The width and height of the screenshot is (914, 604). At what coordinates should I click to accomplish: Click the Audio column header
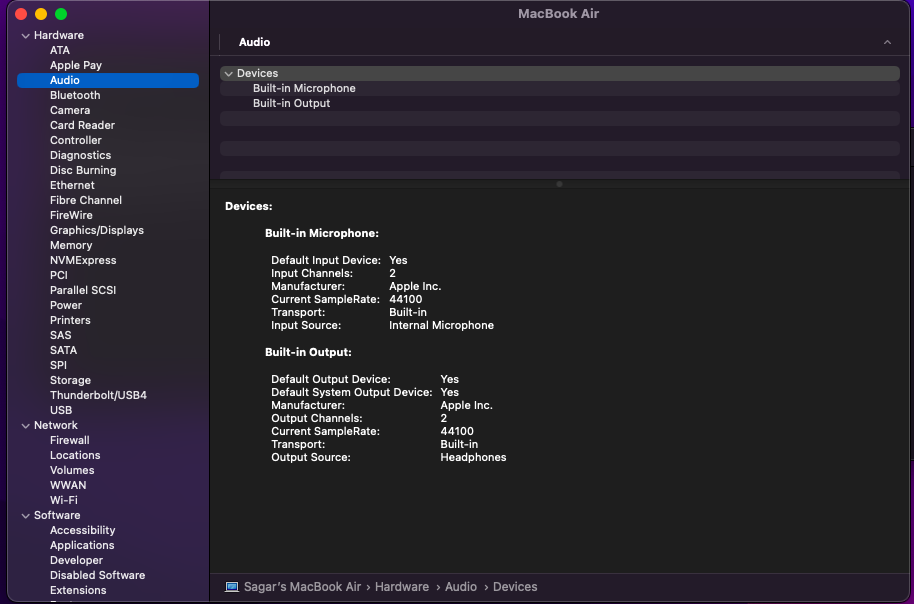(254, 42)
